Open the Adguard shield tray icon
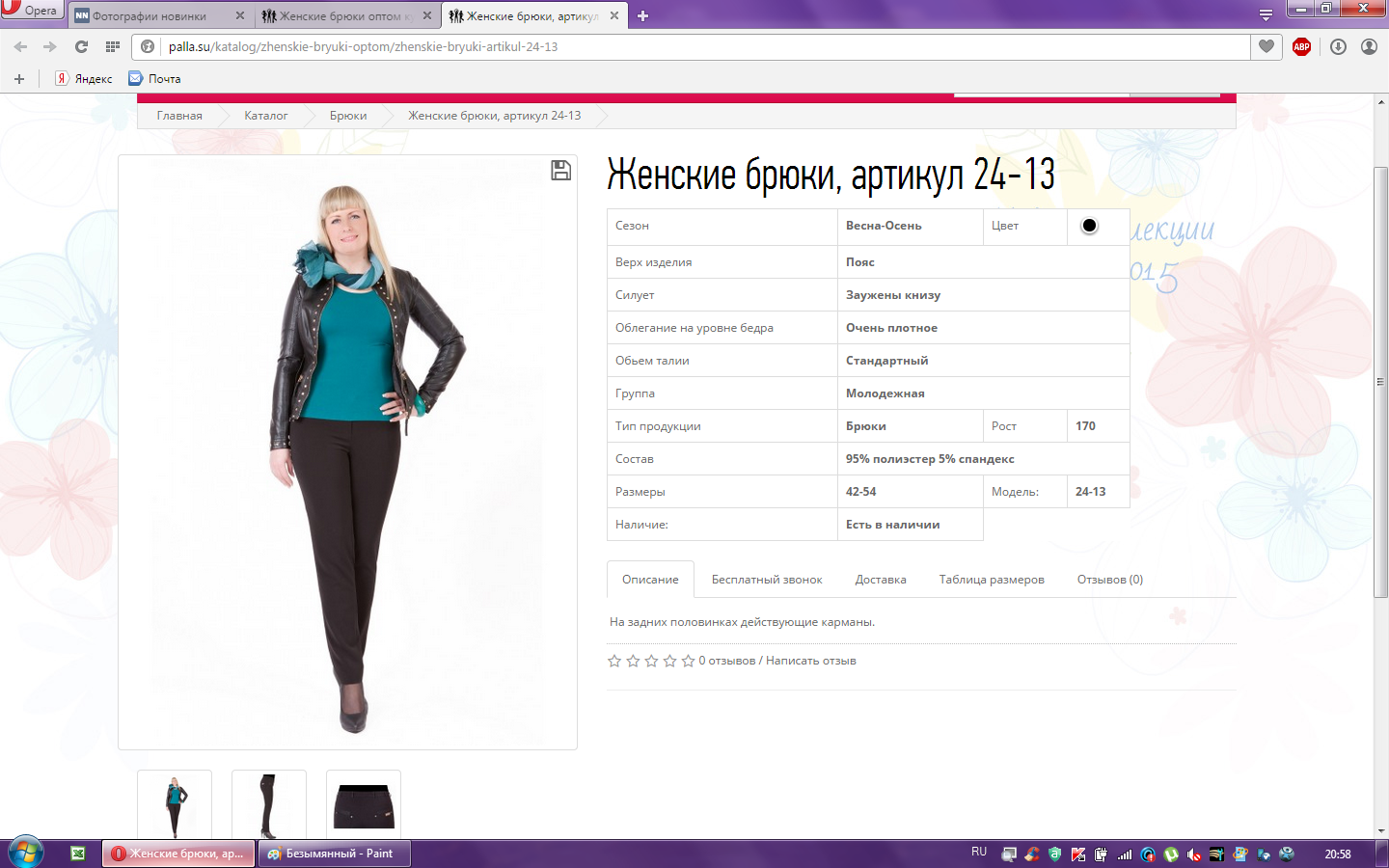 click(x=1055, y=854)
